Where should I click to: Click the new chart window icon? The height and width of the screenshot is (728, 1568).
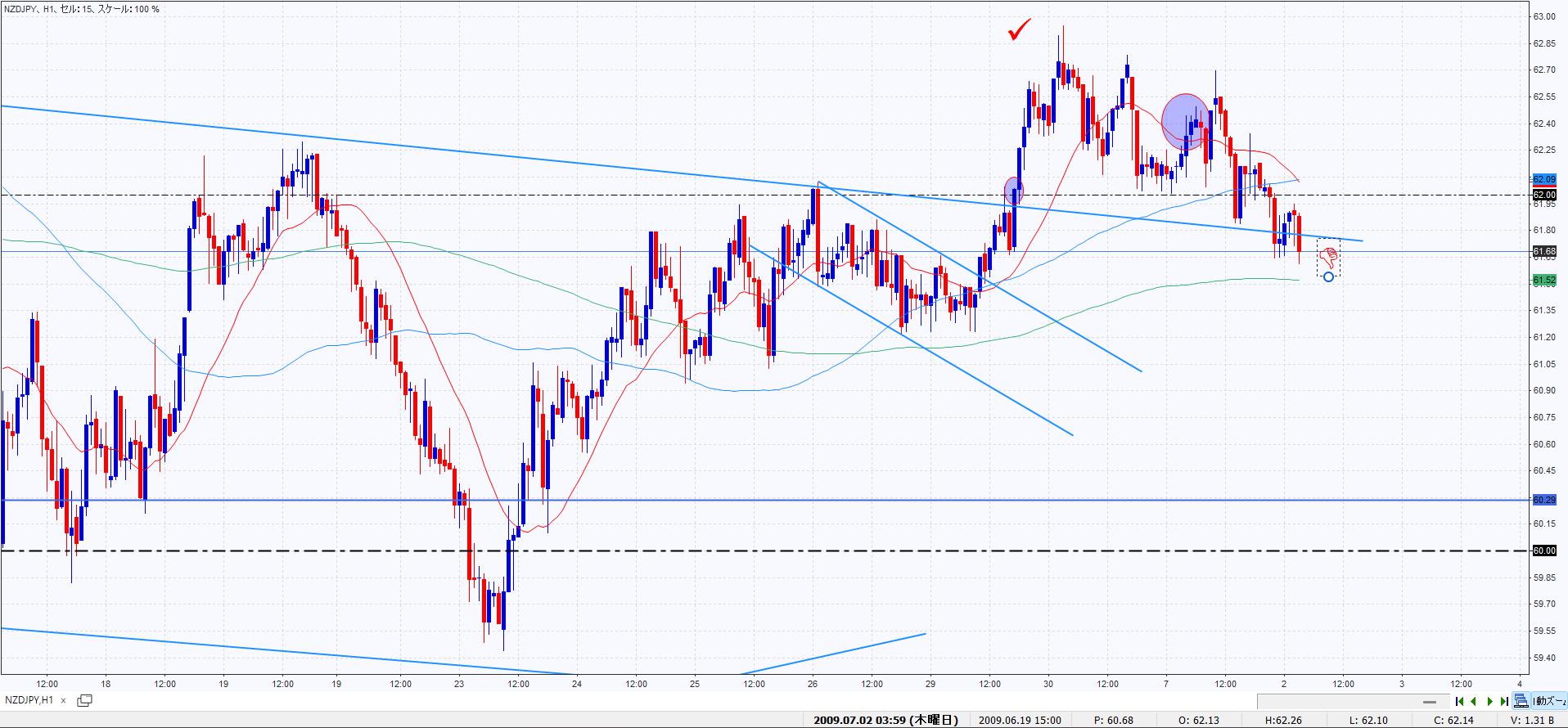click(x=84, y=700)
